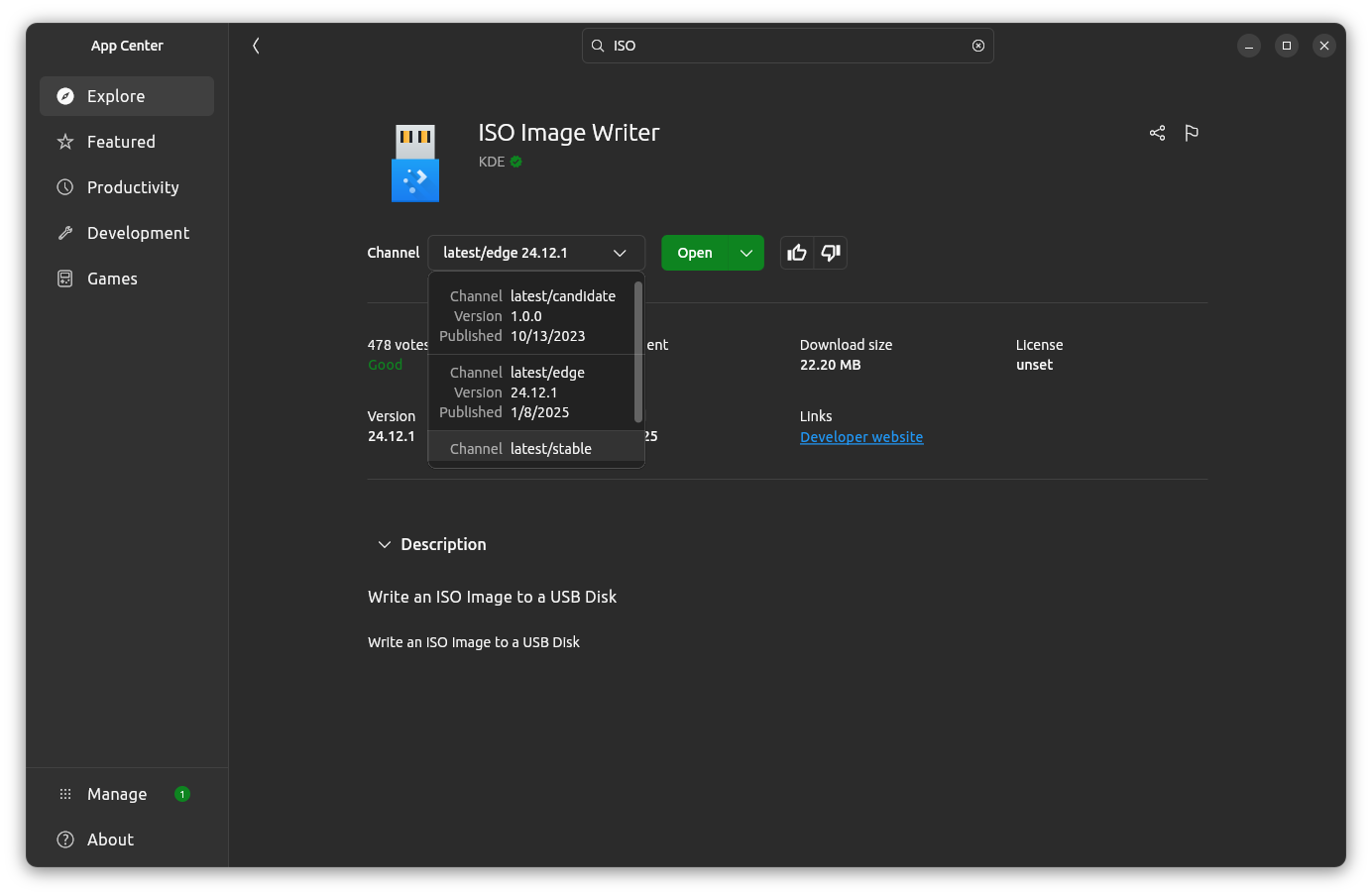Screen dimensions: 1372x896
Task: Open the About page
Action: tap(127, 840)
